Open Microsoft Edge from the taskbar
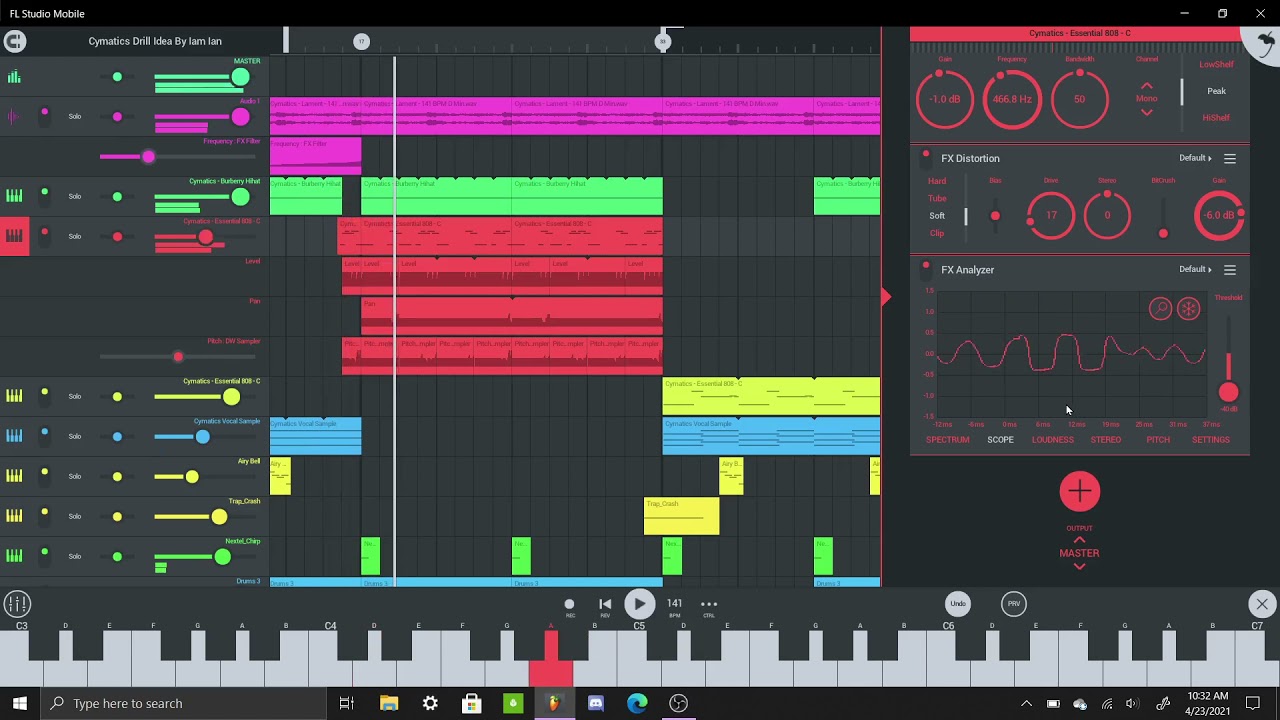 pyautogui.click(x=637, y=704)
